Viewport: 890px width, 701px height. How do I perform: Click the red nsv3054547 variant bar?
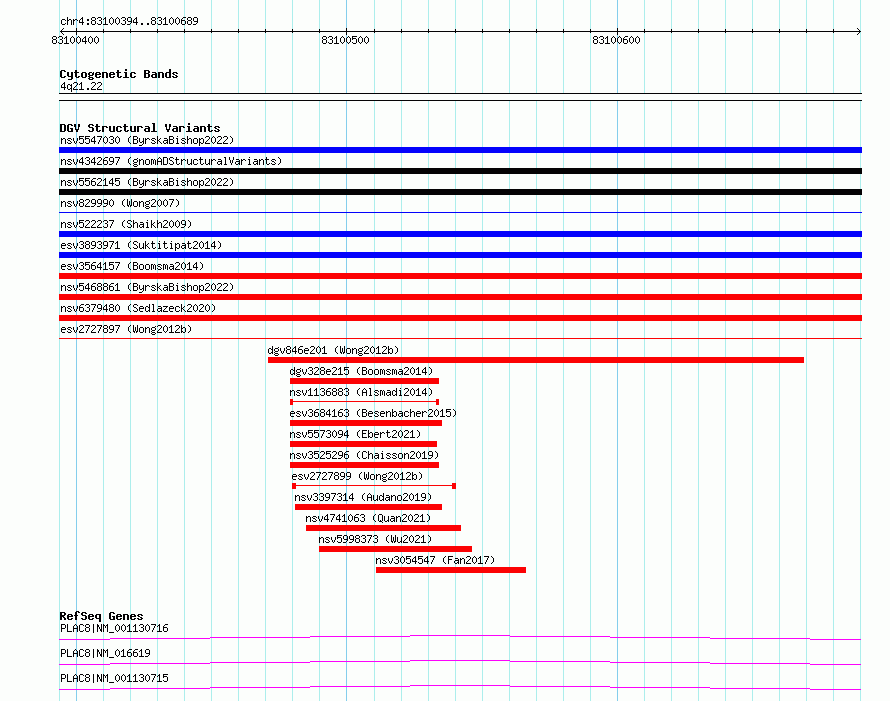pos(451,570)
